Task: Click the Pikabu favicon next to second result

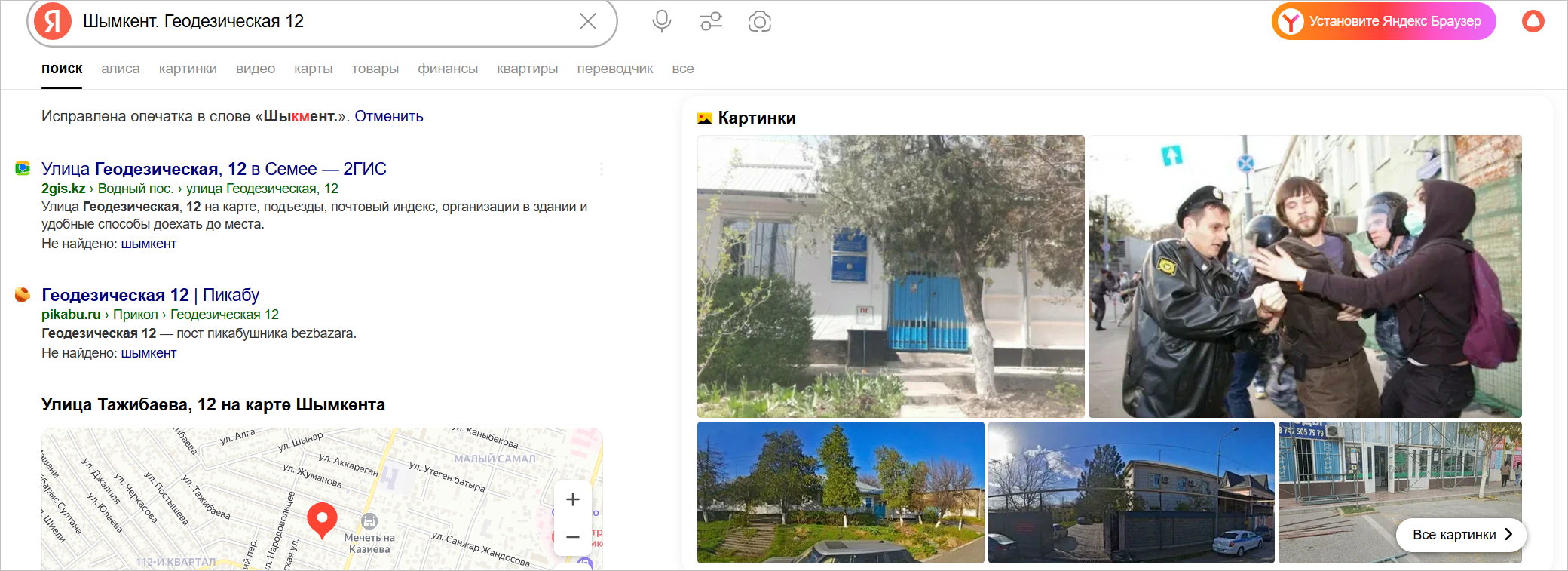Action: (23, 294)
